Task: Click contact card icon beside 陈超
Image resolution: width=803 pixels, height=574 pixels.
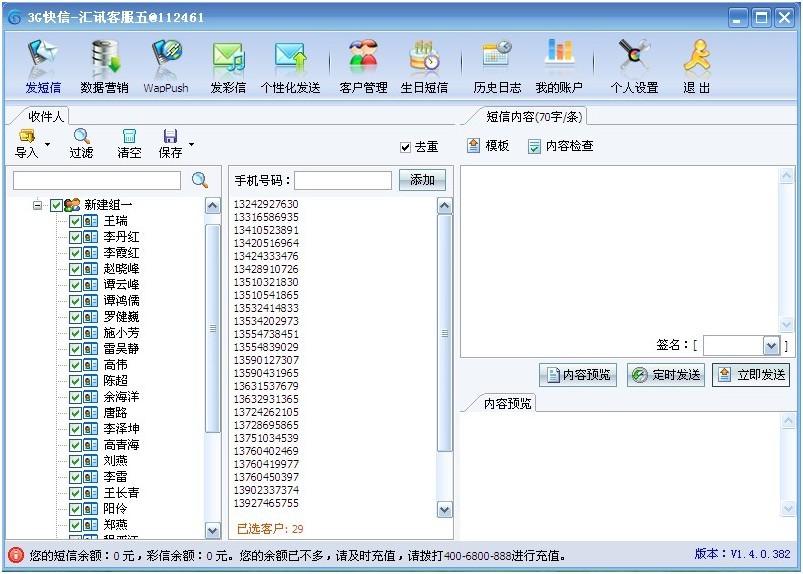Action: pos(90,381)
